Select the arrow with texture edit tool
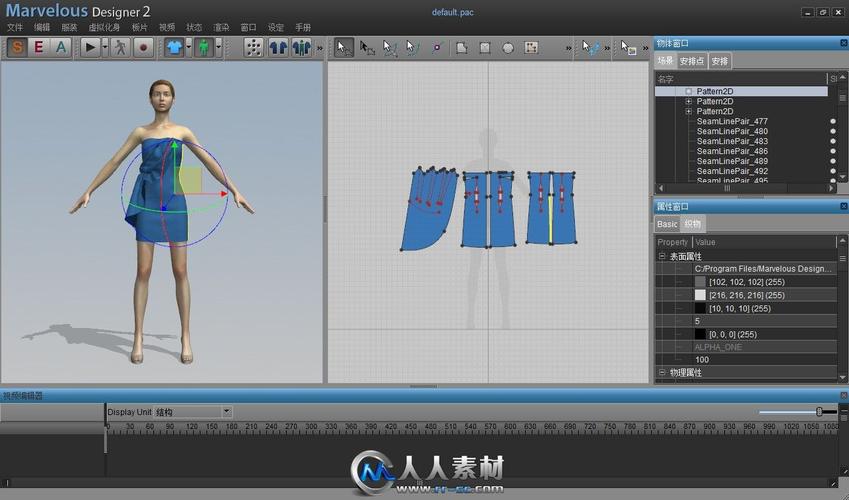The width and height of the screenshot is (849, 500). pyautogui.click(x=628, y=48)
